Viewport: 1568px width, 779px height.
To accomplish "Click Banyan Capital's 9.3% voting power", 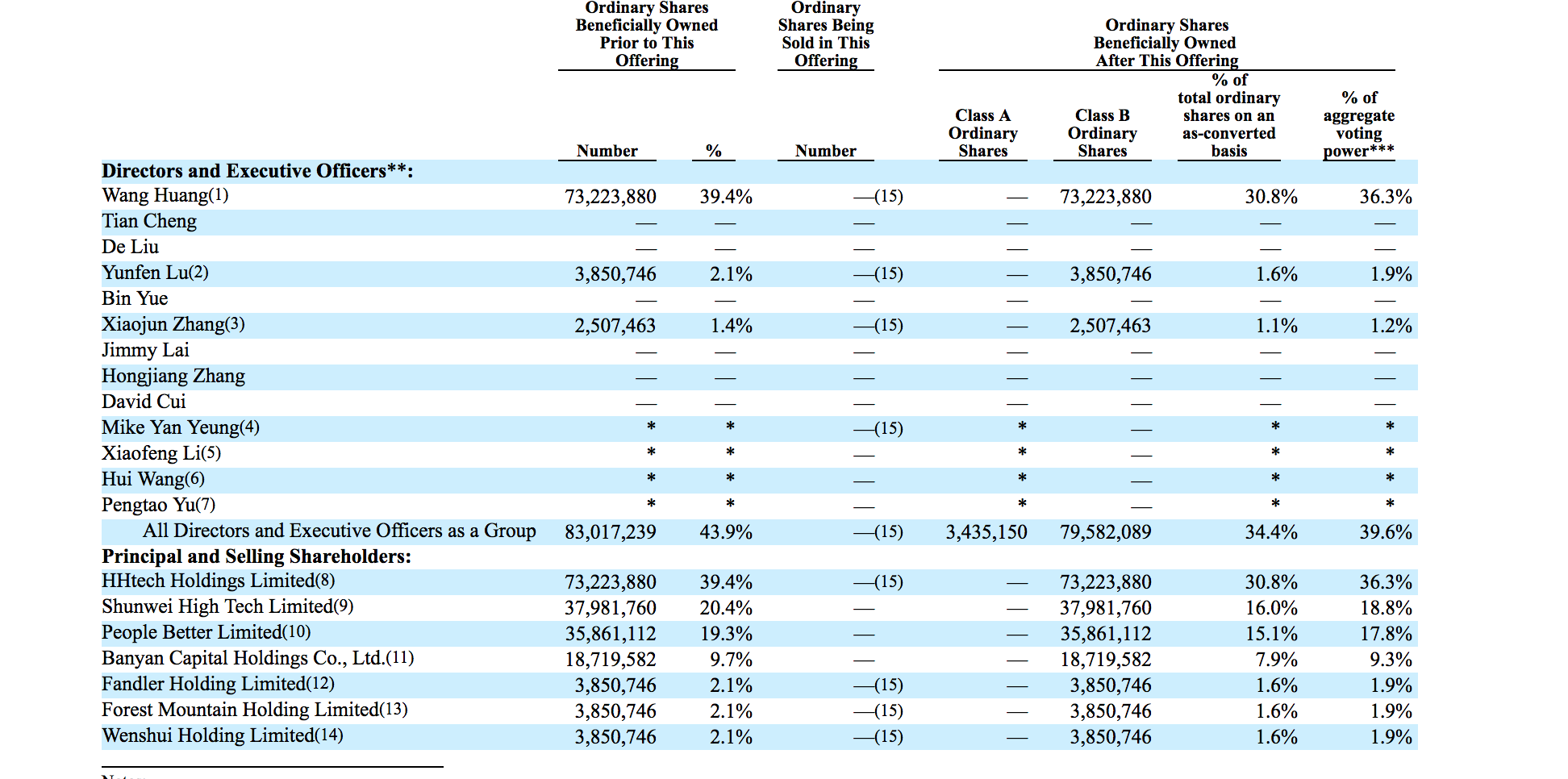I will (1391, 660).
